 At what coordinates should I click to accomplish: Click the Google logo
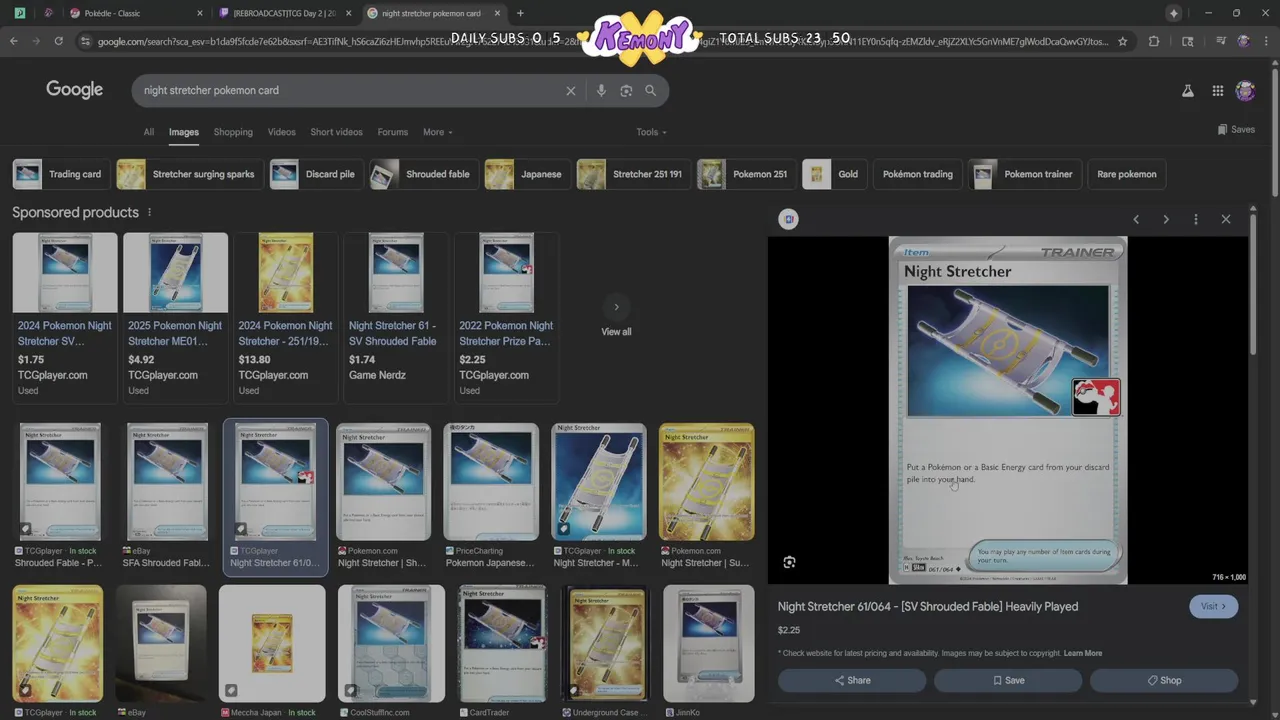(x=74, y=90)
